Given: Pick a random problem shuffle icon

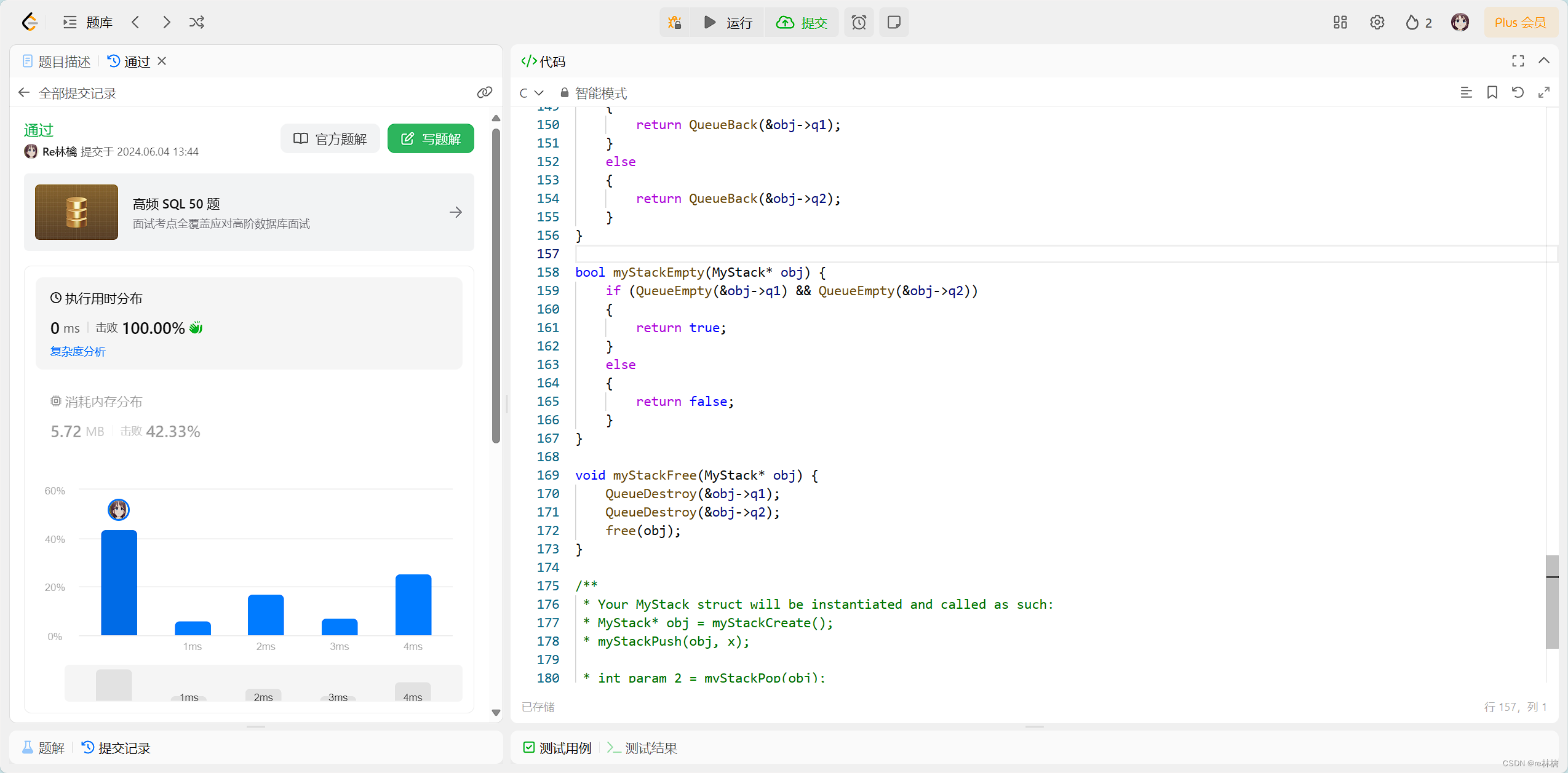Looking at the screenshot, I should click(x=197, y=22).
